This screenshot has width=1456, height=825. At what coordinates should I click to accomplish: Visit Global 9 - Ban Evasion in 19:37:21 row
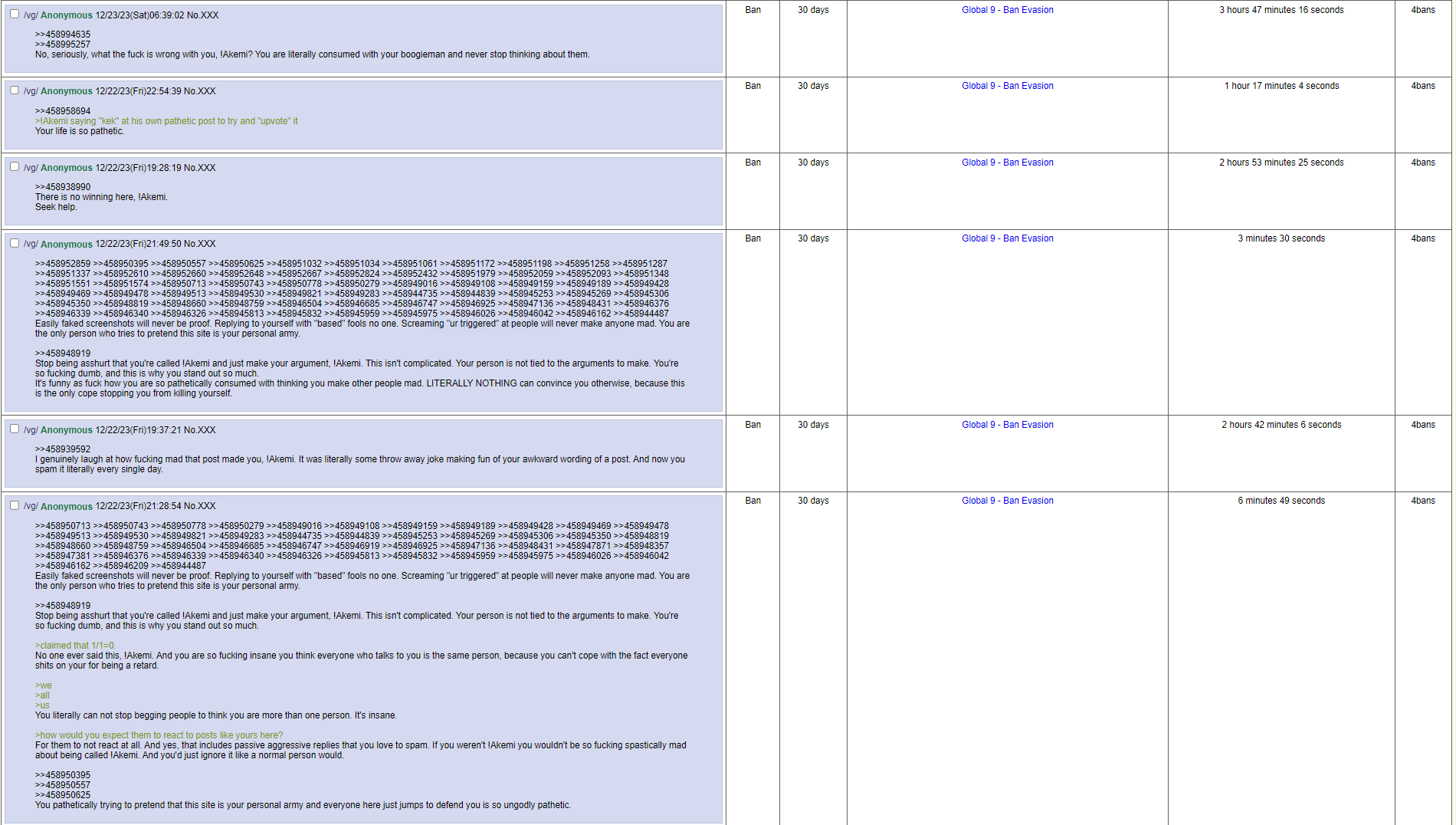1008,425
